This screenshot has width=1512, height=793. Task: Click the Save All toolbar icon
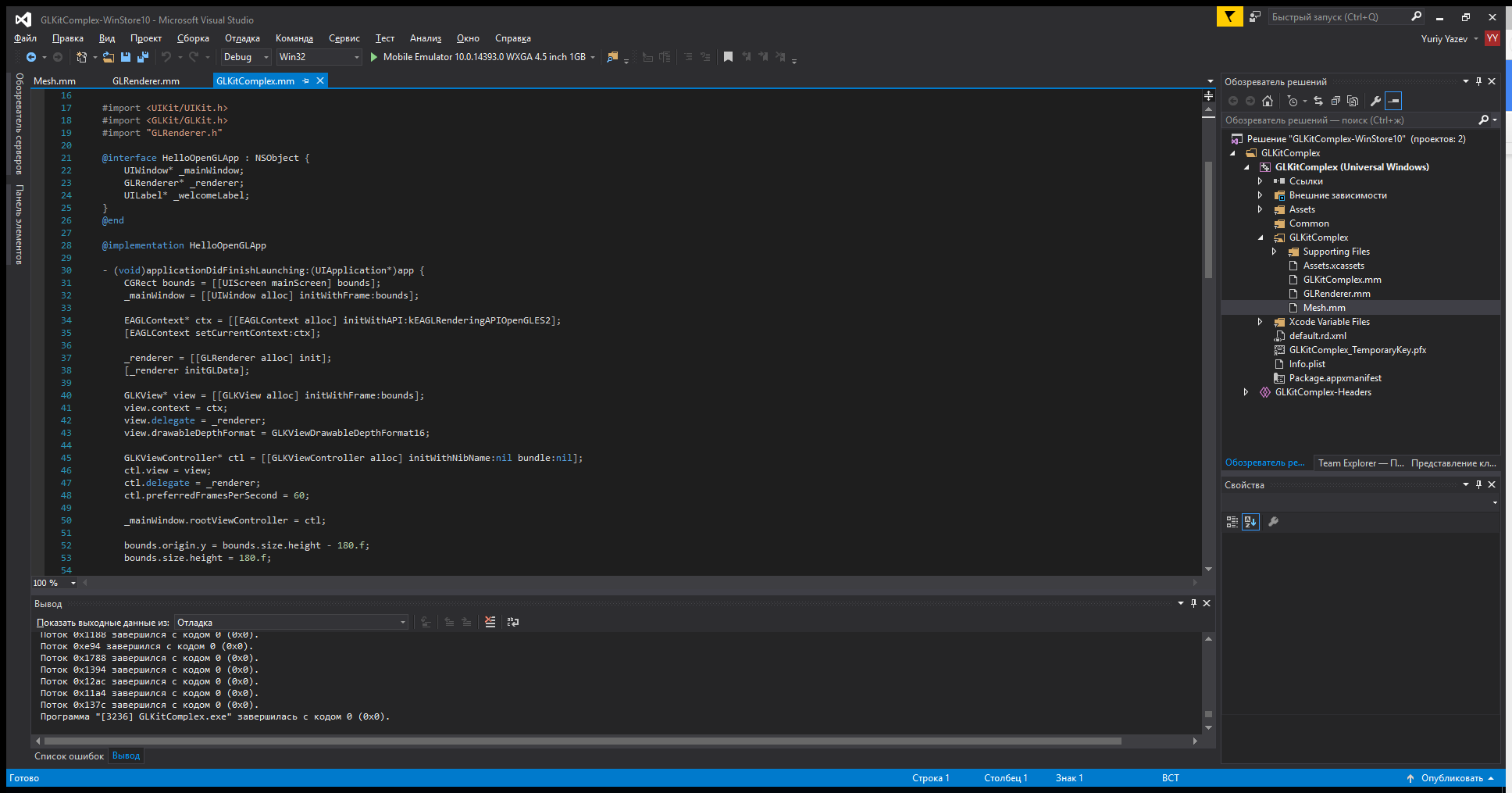142,57
